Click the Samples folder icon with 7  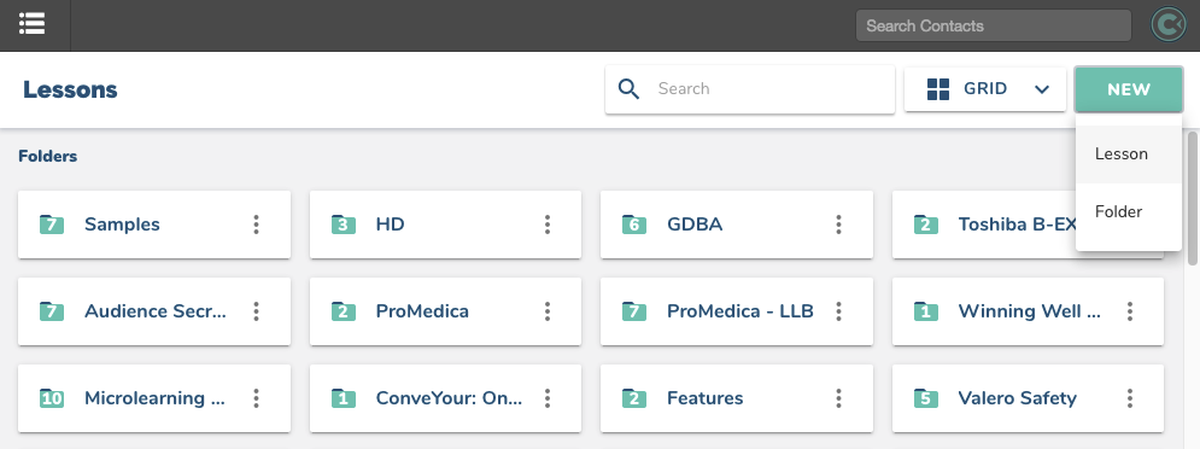52,225
